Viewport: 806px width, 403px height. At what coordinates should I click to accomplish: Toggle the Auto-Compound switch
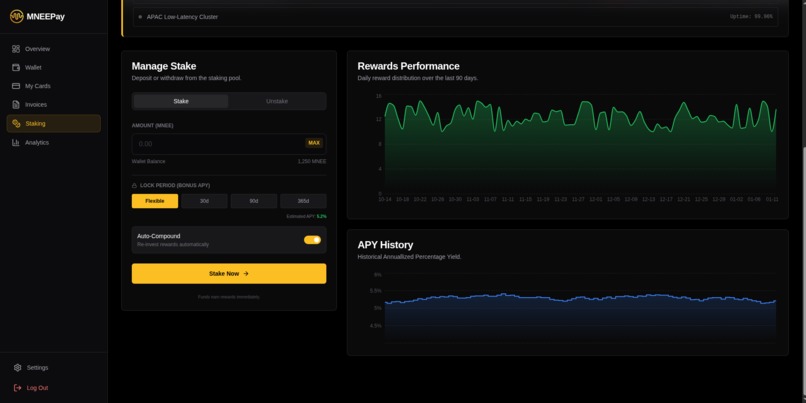click(312, 240)
